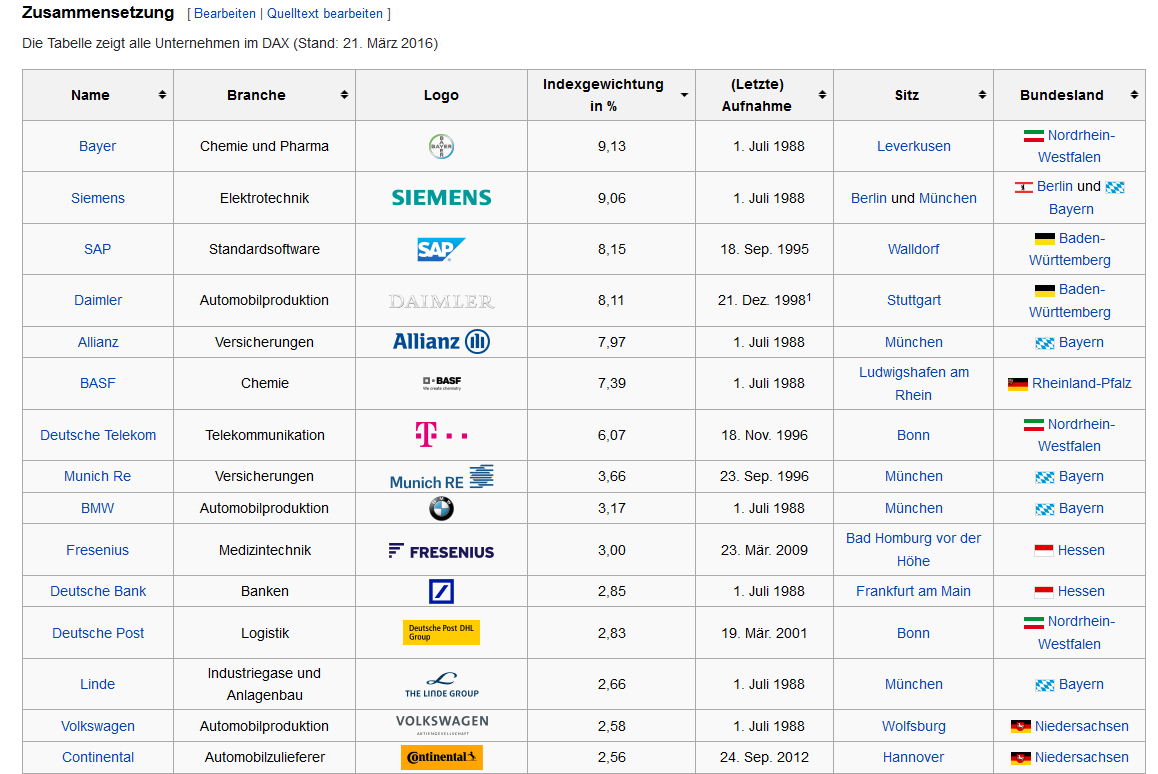This screenshot has height=774, width=1158.
Task: Sort by Sitz column header
Action: [x=982, y=95]
